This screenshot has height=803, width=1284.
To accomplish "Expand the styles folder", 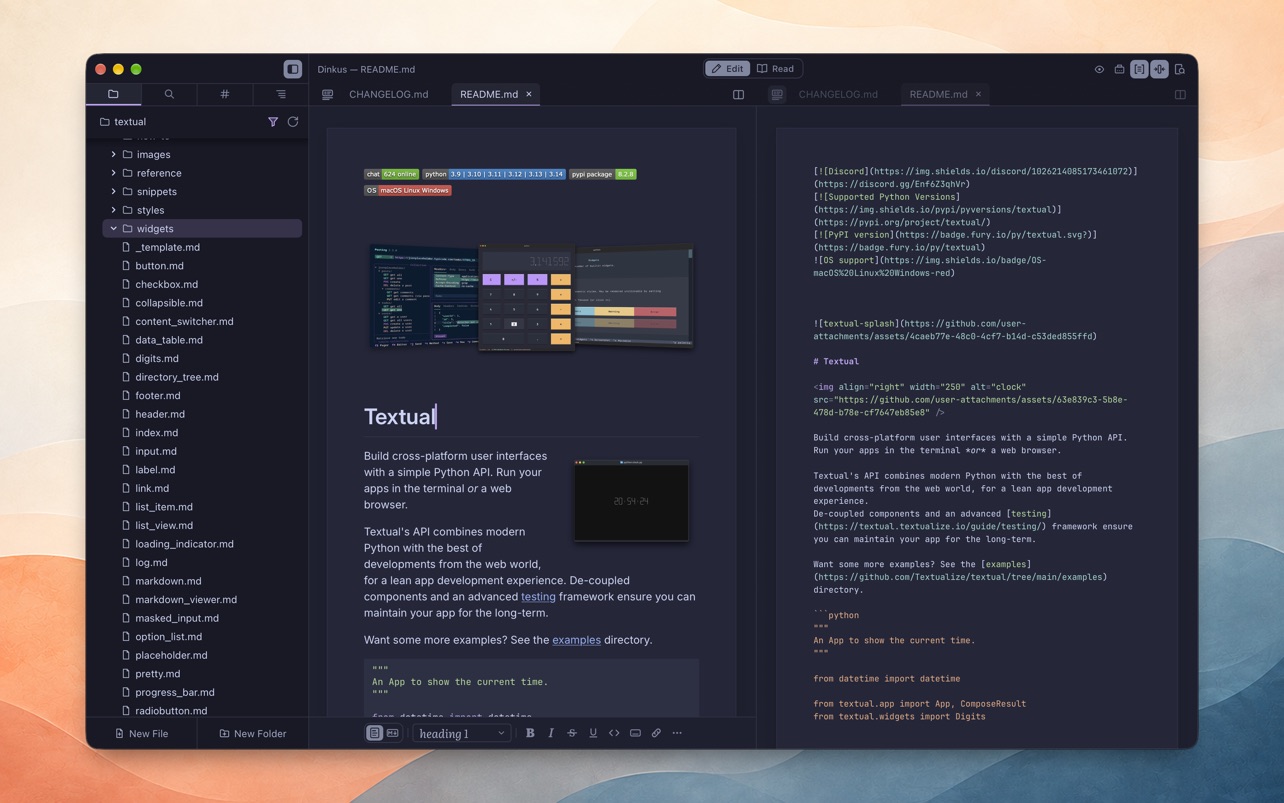I will (x=114, y=210).
